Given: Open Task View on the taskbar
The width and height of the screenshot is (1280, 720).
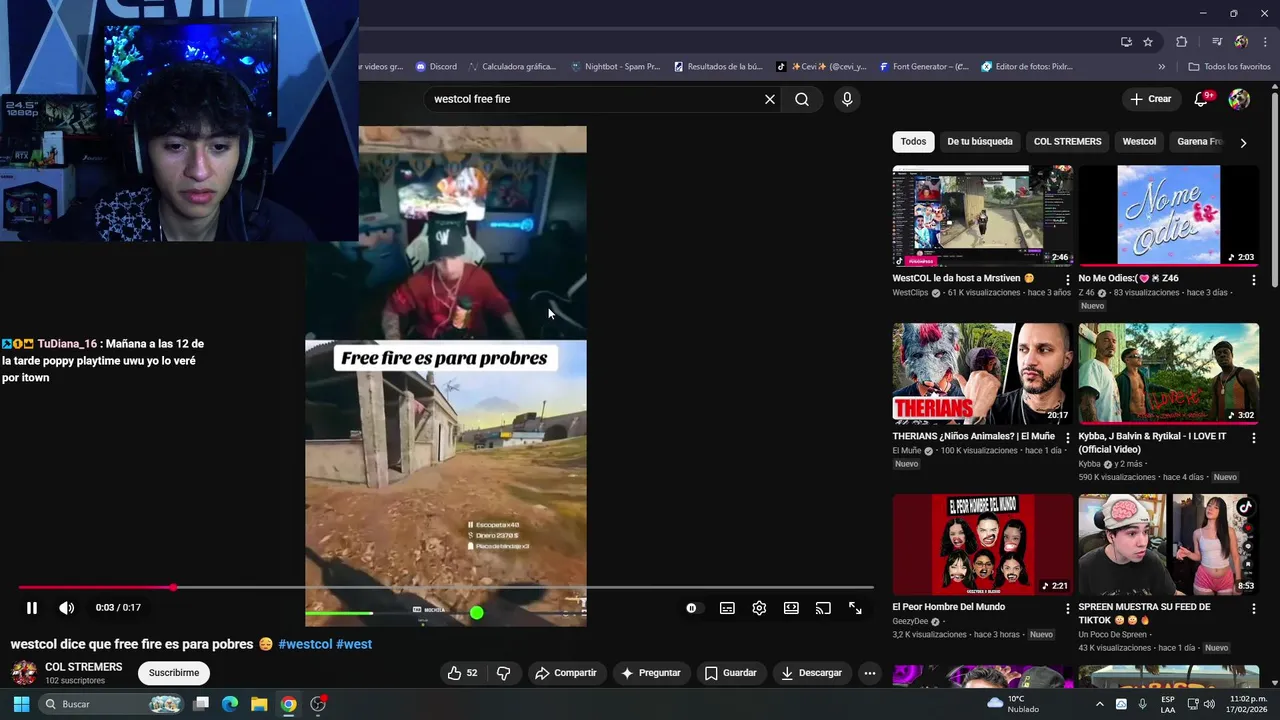Looking at the screenshot, I should click(201, 704).
